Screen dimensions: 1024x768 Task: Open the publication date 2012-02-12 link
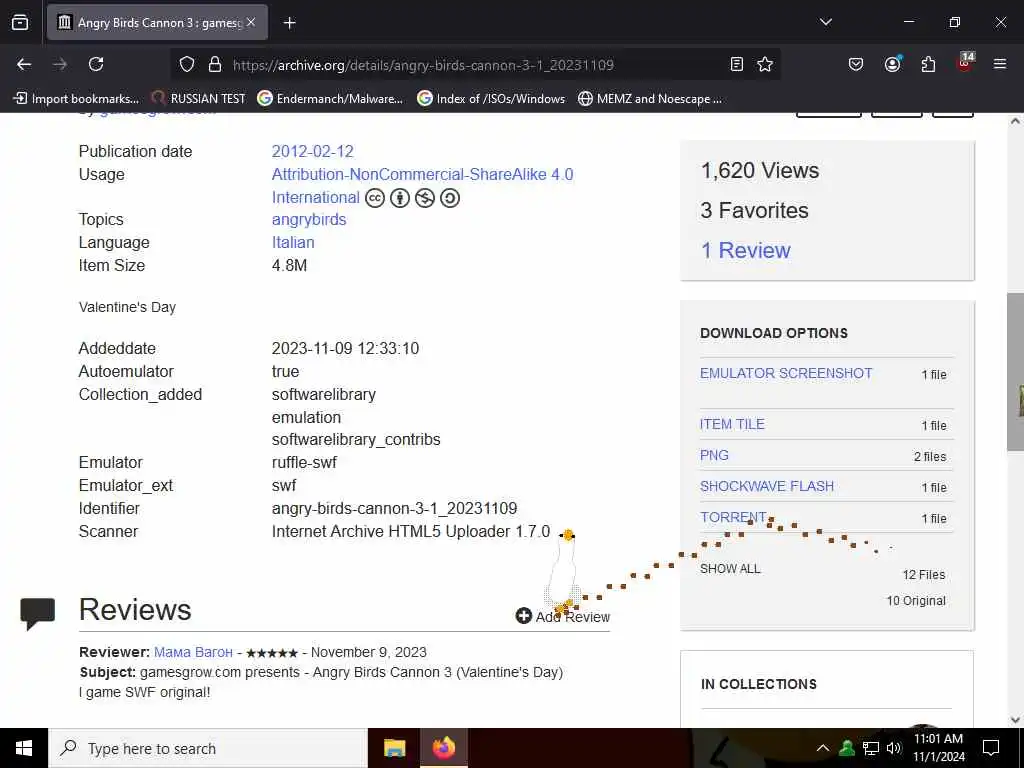(312, 152)
